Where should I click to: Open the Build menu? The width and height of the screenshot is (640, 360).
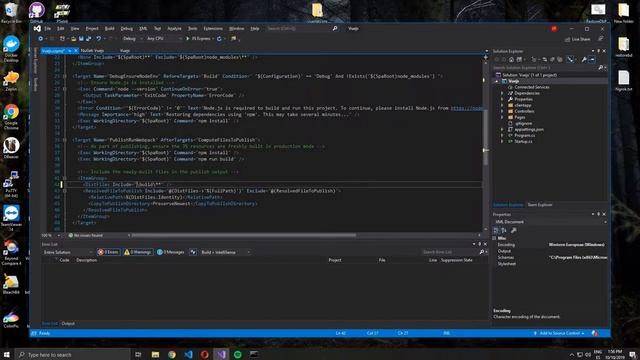coord(109,29)
